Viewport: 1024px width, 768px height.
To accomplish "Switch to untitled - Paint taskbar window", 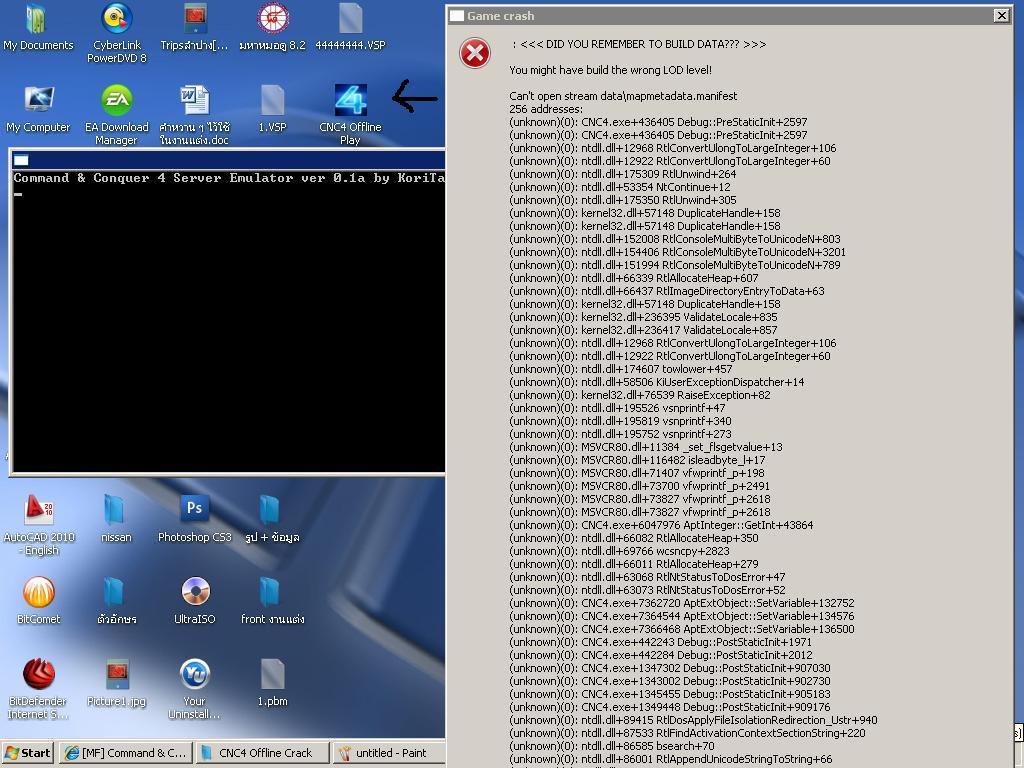I will point(389,753).
